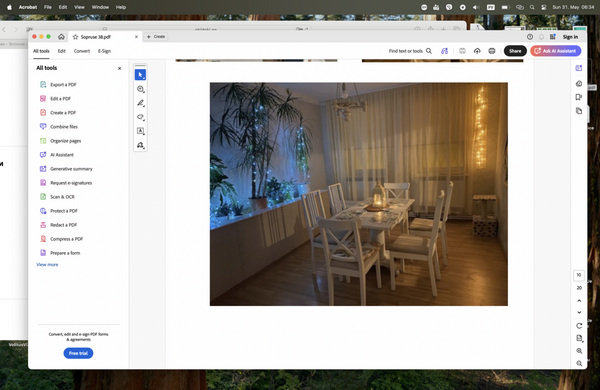Click the Sopruse 38.pdf tab title
This screenshot has width=600, height=390.
click(96, 37)
